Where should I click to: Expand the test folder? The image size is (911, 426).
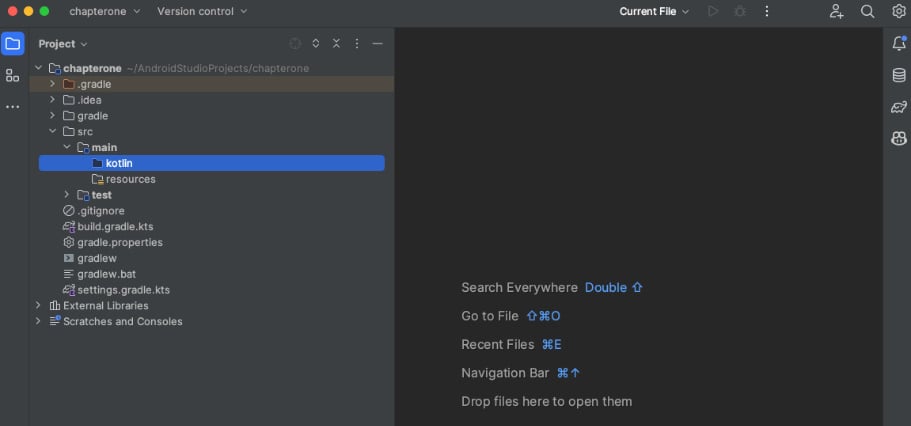pyautogui.click(x=67, y=194)
